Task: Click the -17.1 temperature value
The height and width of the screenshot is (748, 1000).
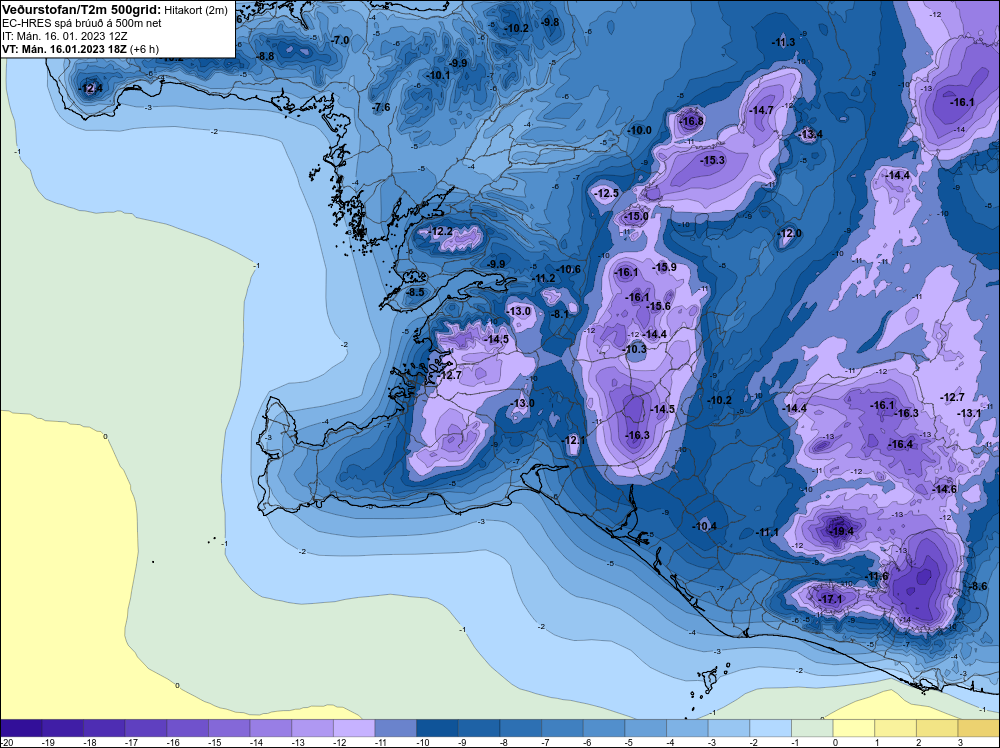Action: (830, 599)
